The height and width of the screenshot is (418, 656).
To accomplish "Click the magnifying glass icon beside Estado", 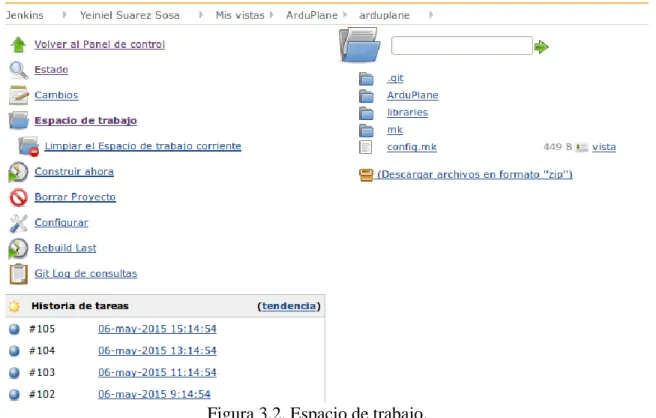I will coord(18,70).
